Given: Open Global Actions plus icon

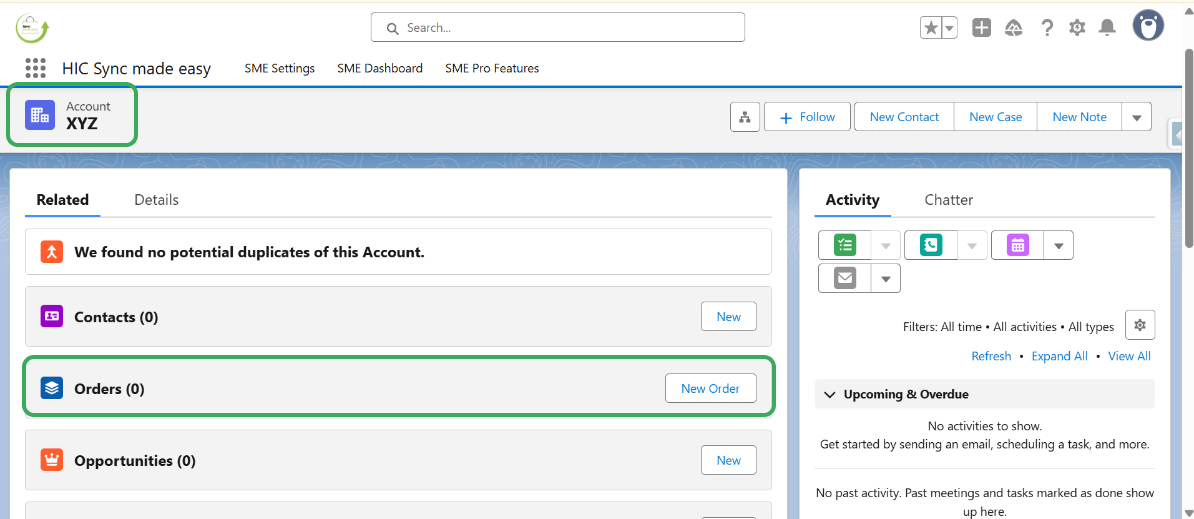Looking at the screenshot, I should click(x=982, y=28).
